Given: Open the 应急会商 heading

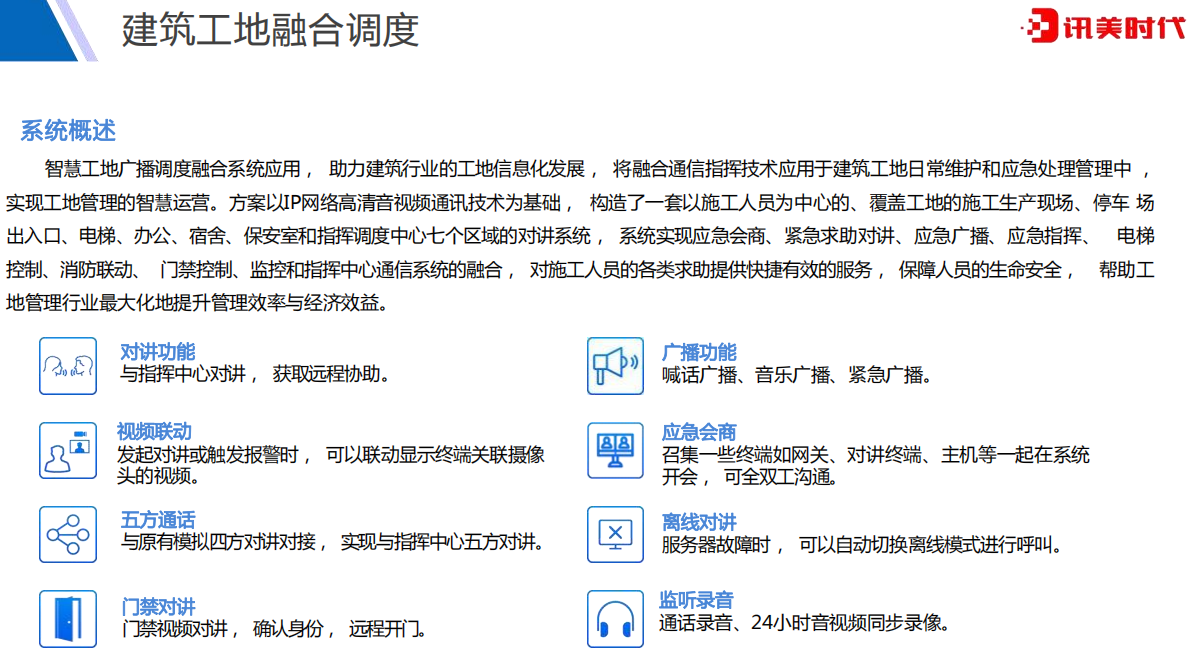Looking at the screenshot, I should pos(699,432).
